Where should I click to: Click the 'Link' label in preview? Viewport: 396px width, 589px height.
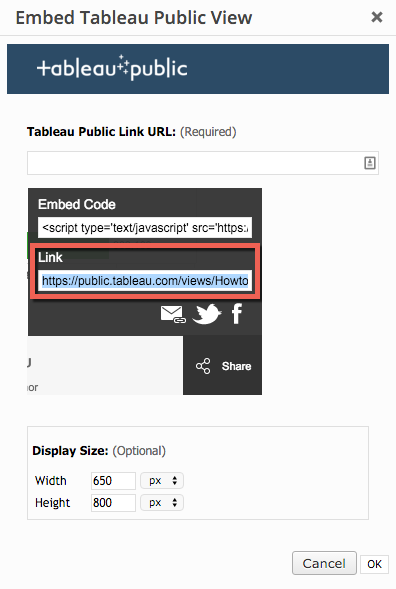coord(50,258)
